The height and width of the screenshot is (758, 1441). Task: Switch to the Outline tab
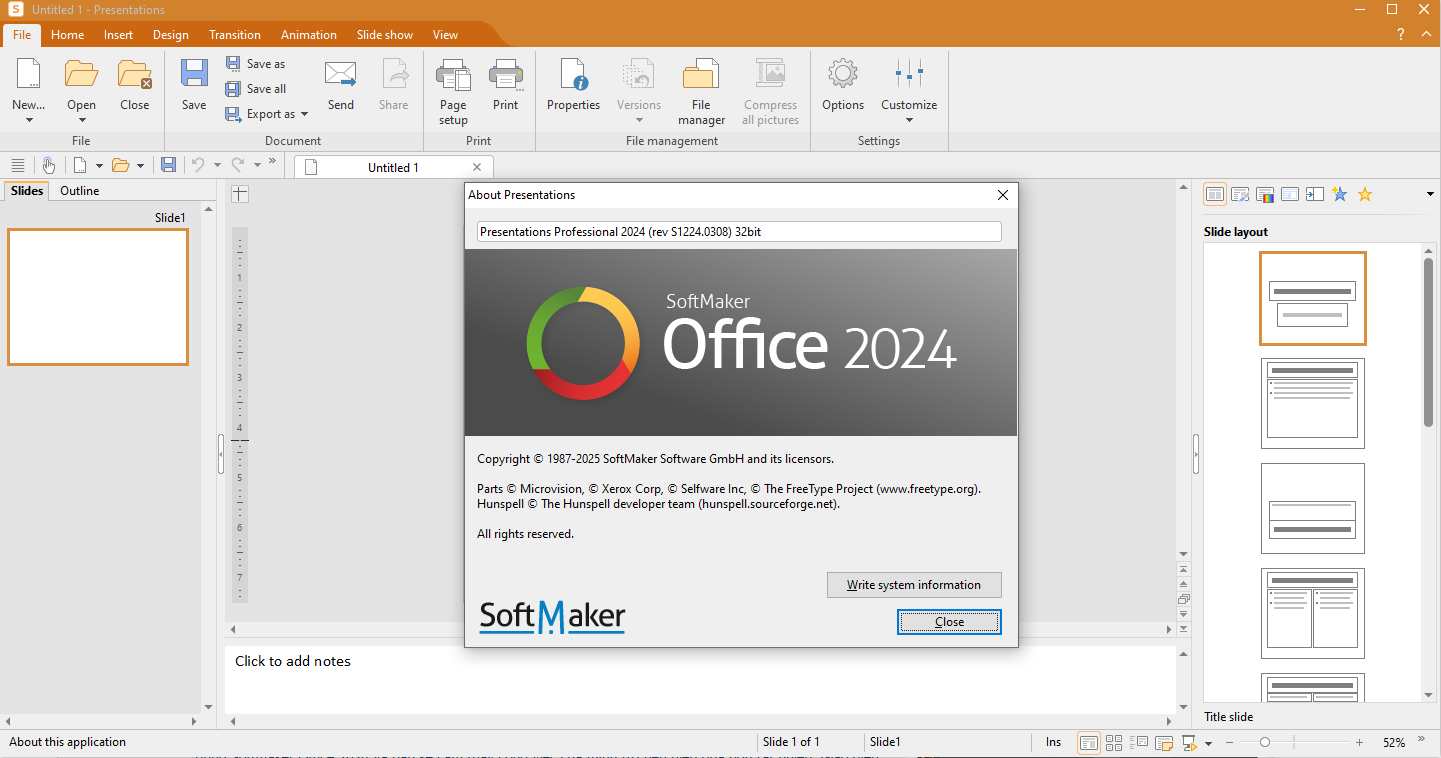pyautogui.click(x=78, y=190)
